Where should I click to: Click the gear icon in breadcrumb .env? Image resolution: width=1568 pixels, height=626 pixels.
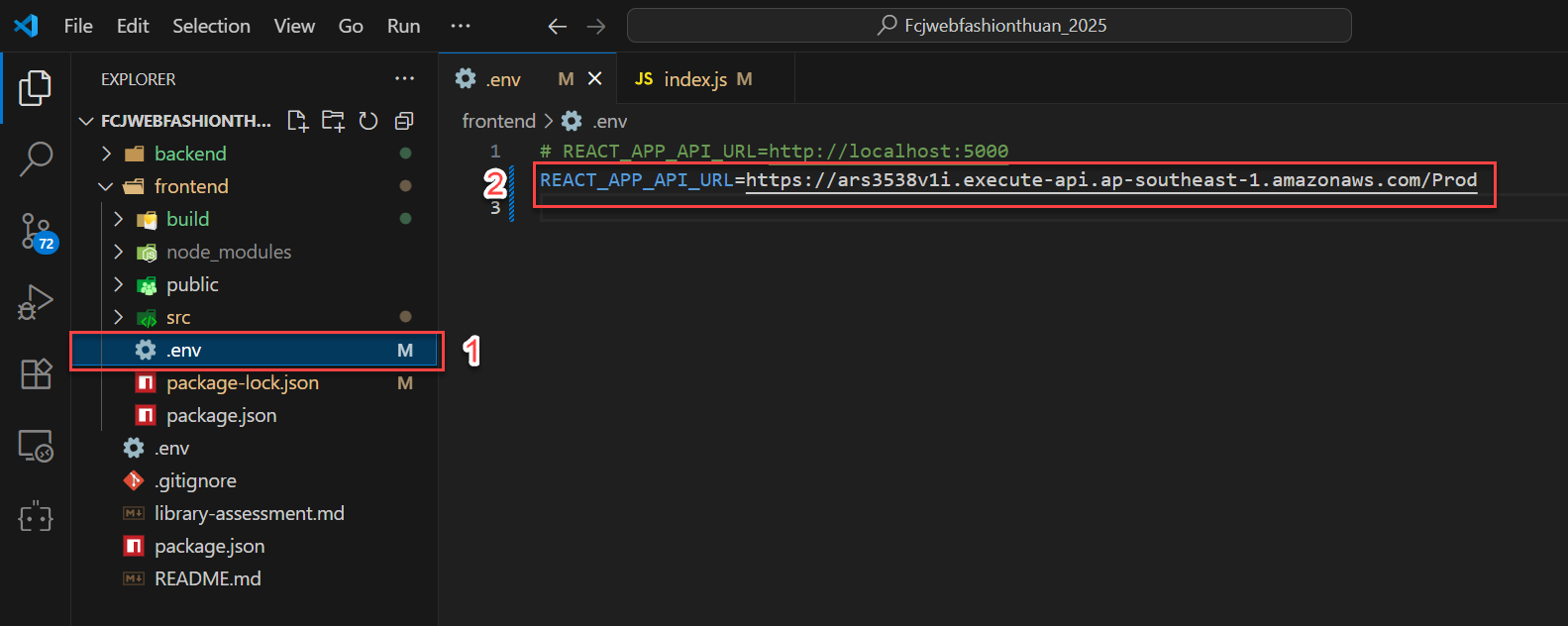point(572,121)
